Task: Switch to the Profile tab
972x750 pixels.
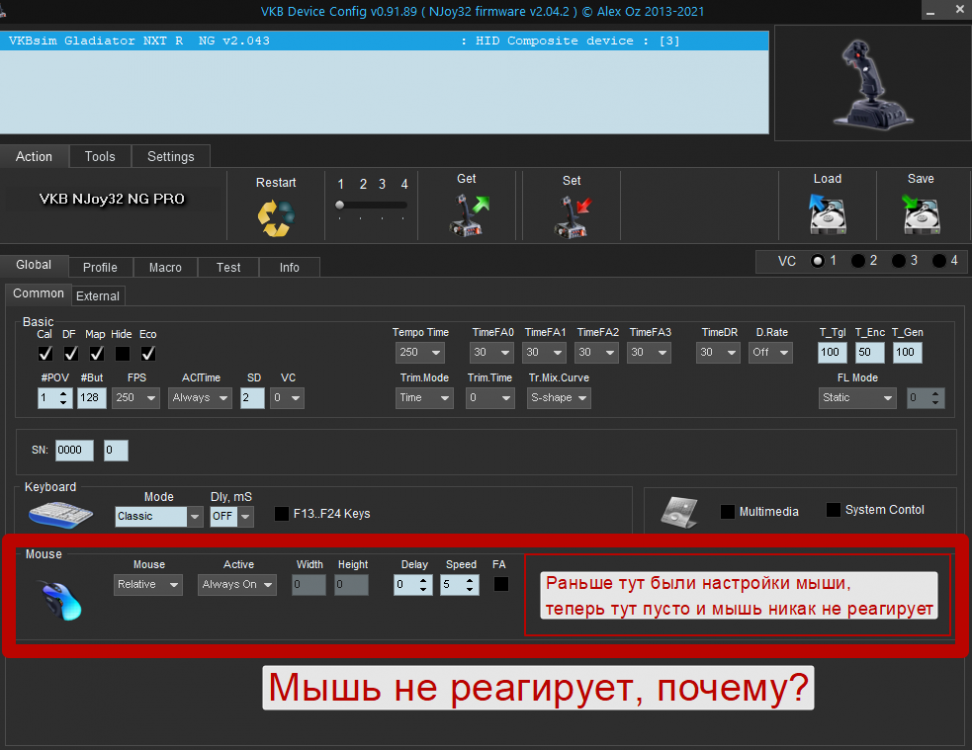Action: pos(100,268)
